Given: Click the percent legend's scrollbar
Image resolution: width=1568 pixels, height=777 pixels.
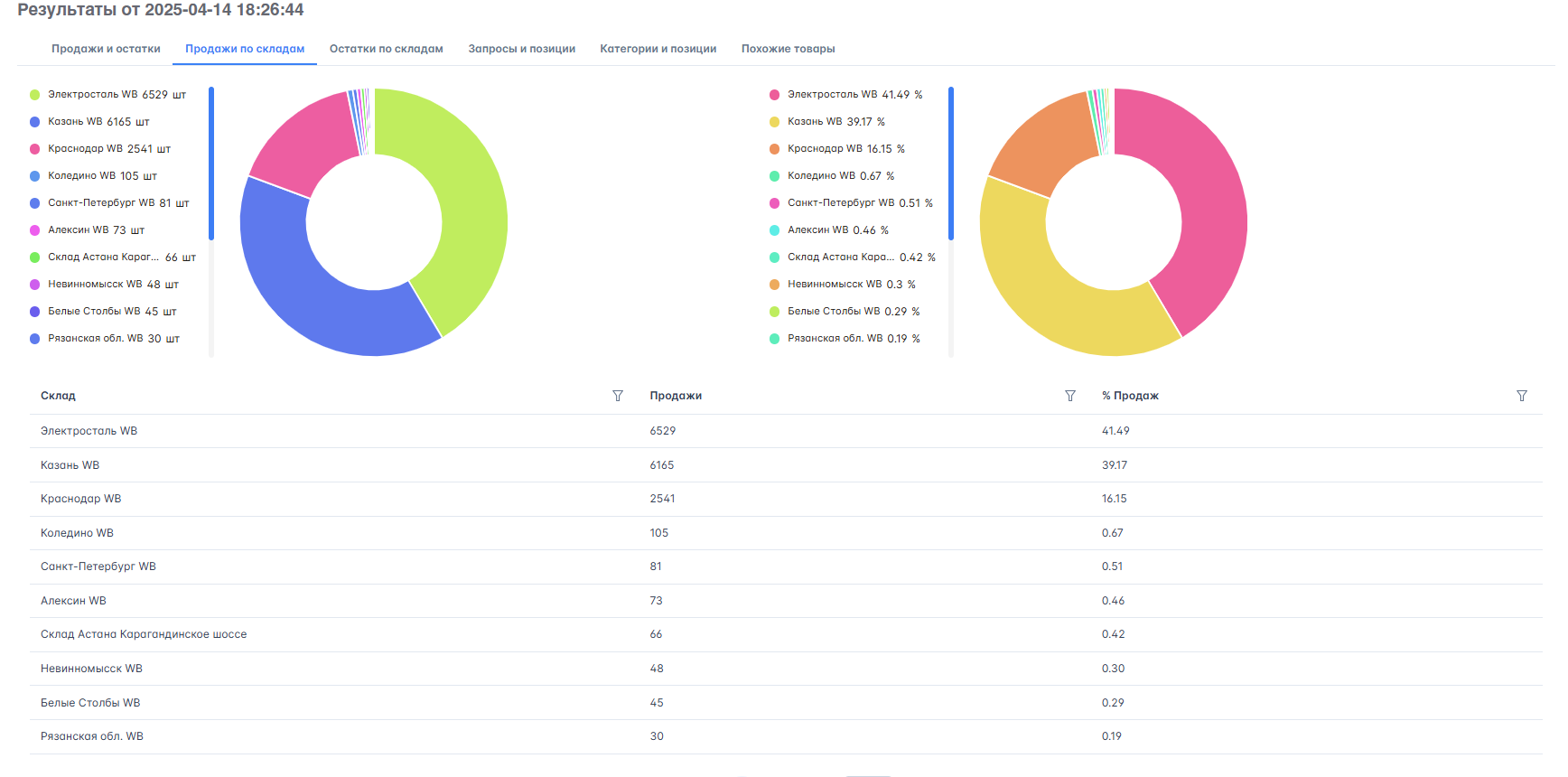Looking at the screenshot, I should (951, 163).
